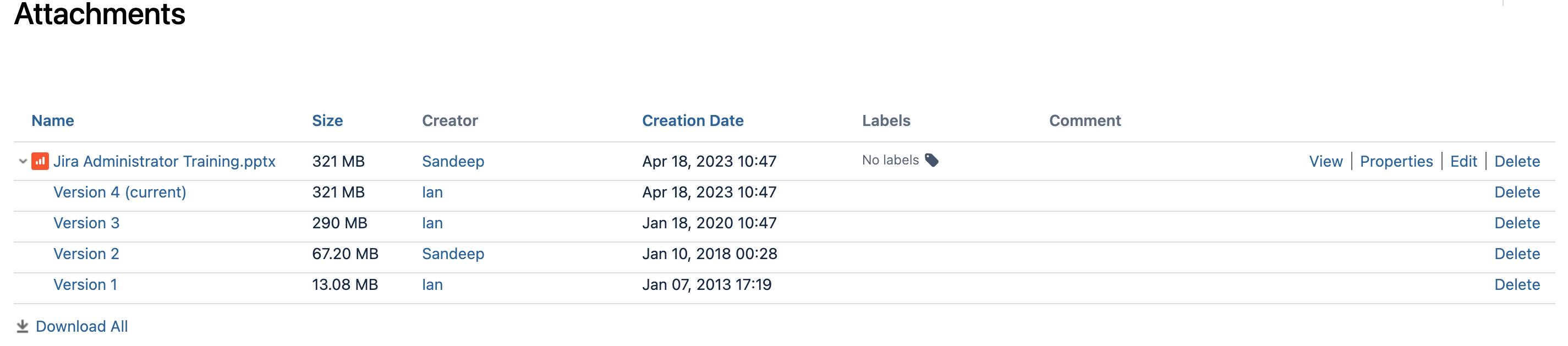1568x346 pixels.
Task: Sort attachments by Creation Date
Action: 693,120
